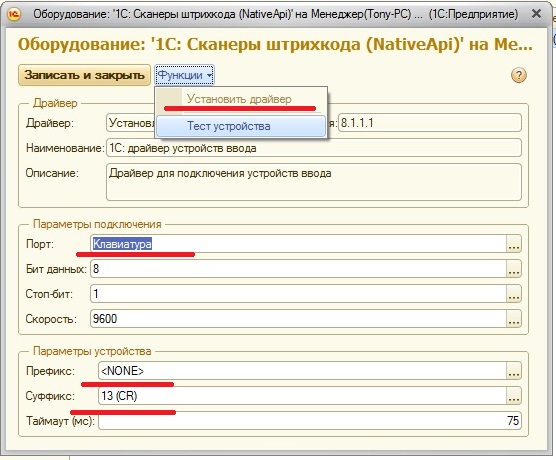Screen dimensions: 556x460
Task: Open speed ellipsis button
Action: coord(514,318)
